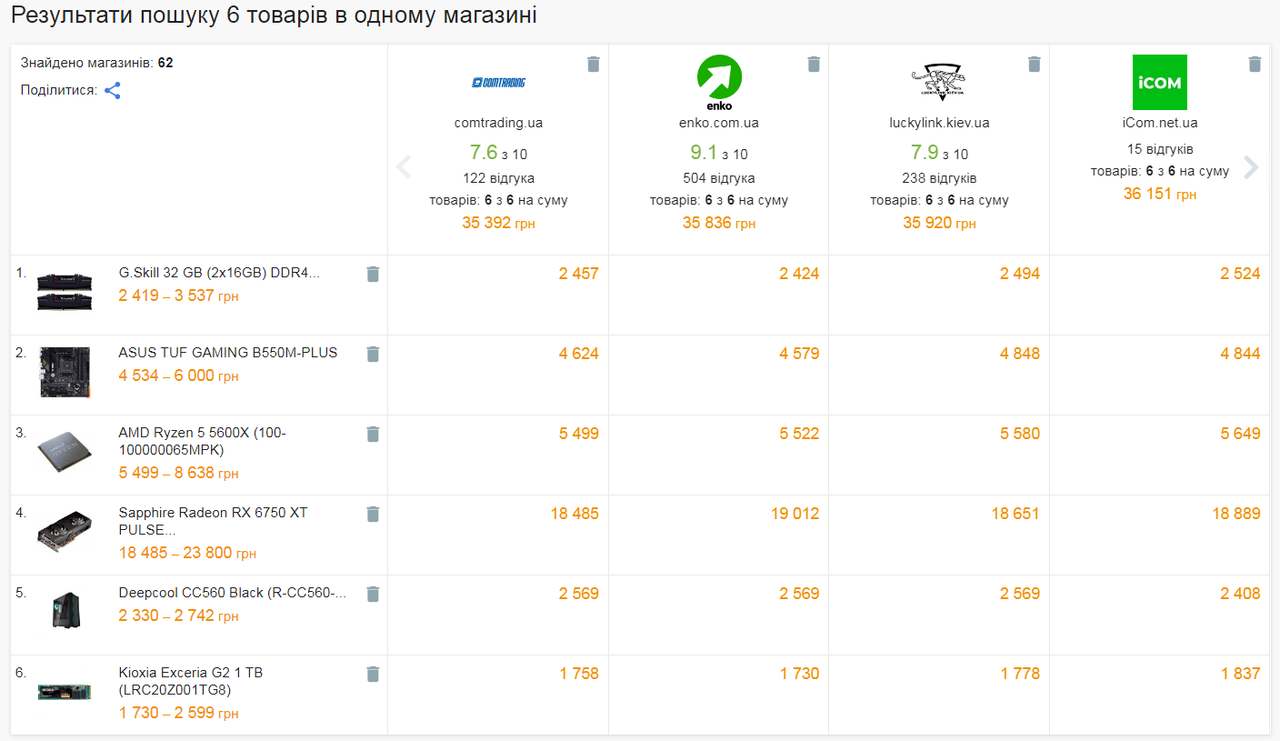This screenshot has height=741, width=1280.
Task: Delete Kioxia Exceria G2 1 TB row
Action: pyautogui.click(x=373, y=674)
